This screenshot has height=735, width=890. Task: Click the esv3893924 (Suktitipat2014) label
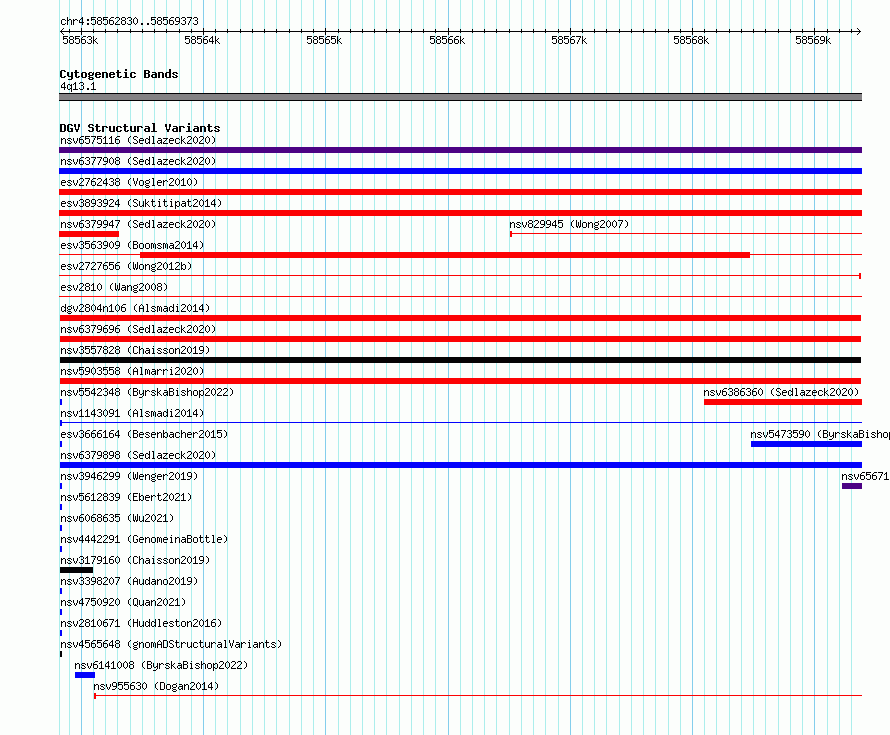(141, 203)
